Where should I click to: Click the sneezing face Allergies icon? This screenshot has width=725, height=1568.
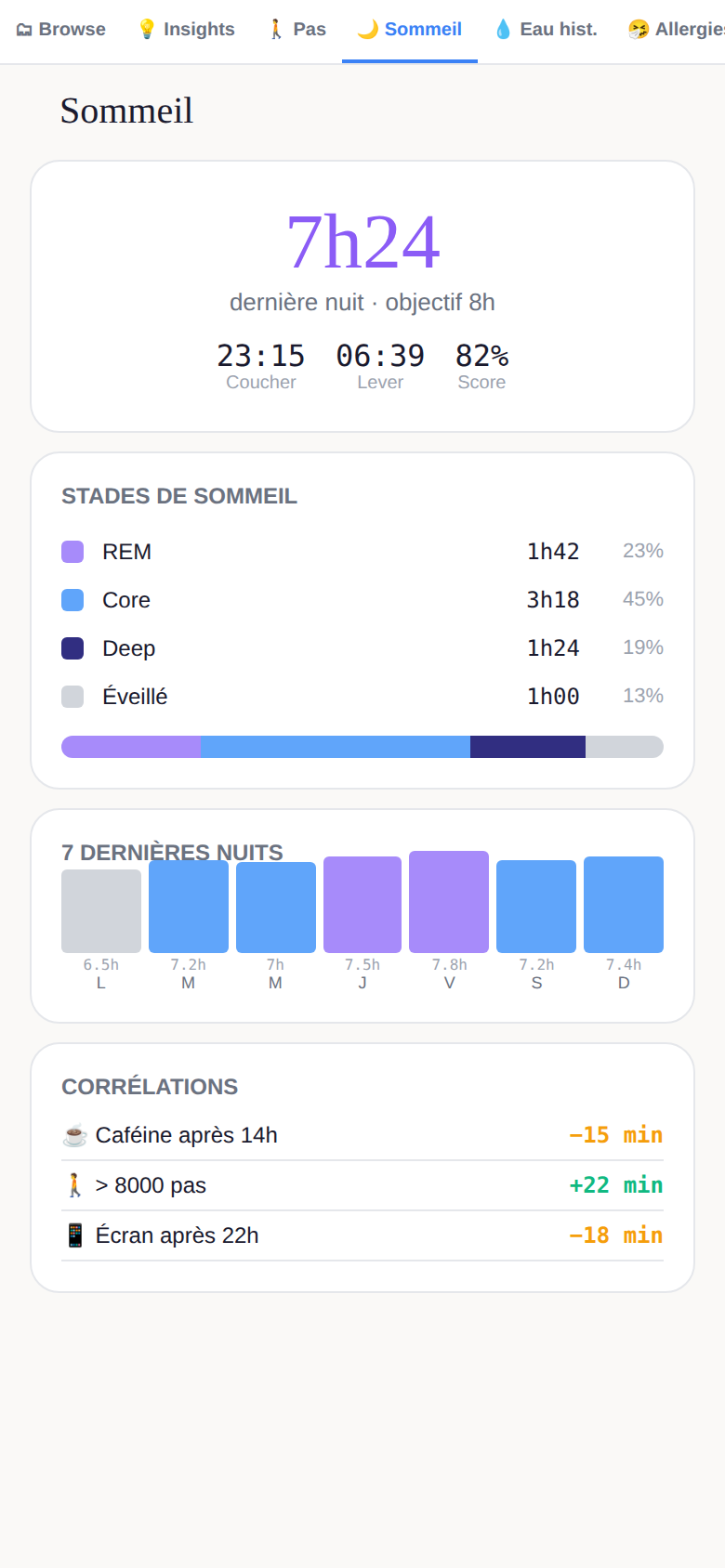pos(638,30)
